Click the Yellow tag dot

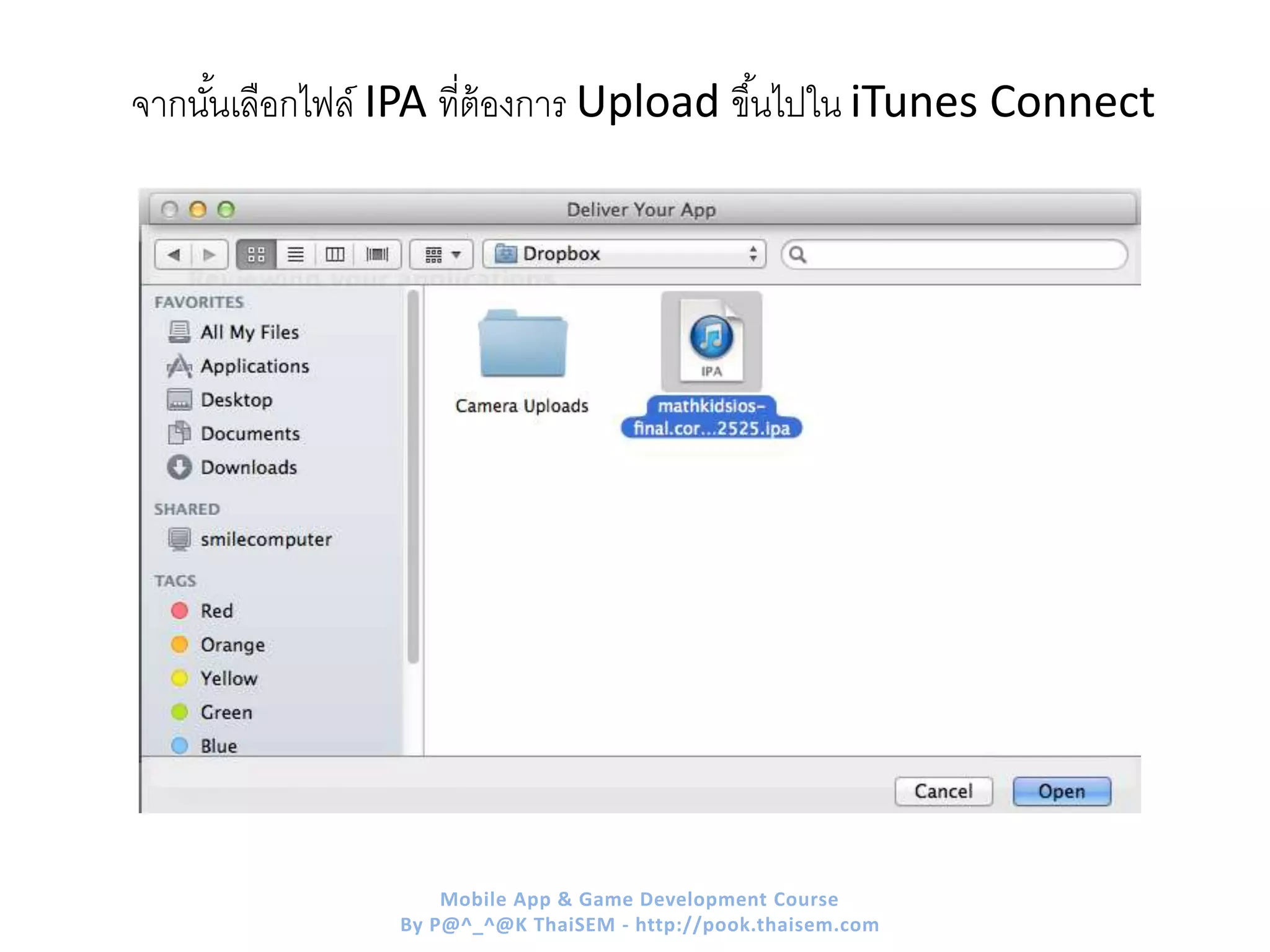pyautogui.click(x=180, y=678)
